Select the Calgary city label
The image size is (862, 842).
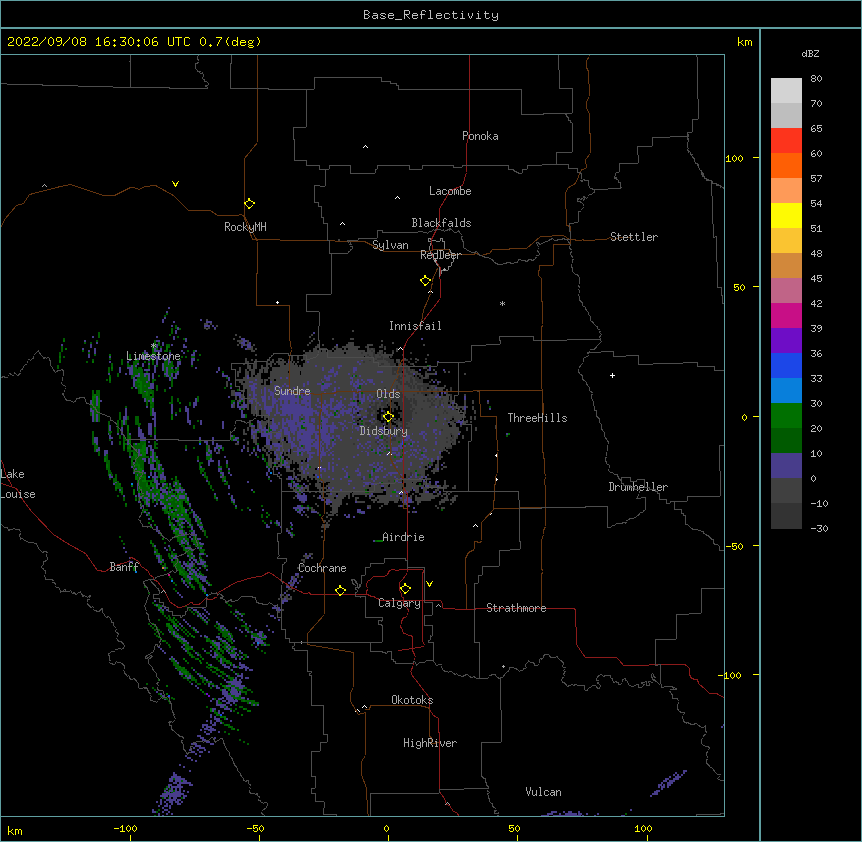399,603
